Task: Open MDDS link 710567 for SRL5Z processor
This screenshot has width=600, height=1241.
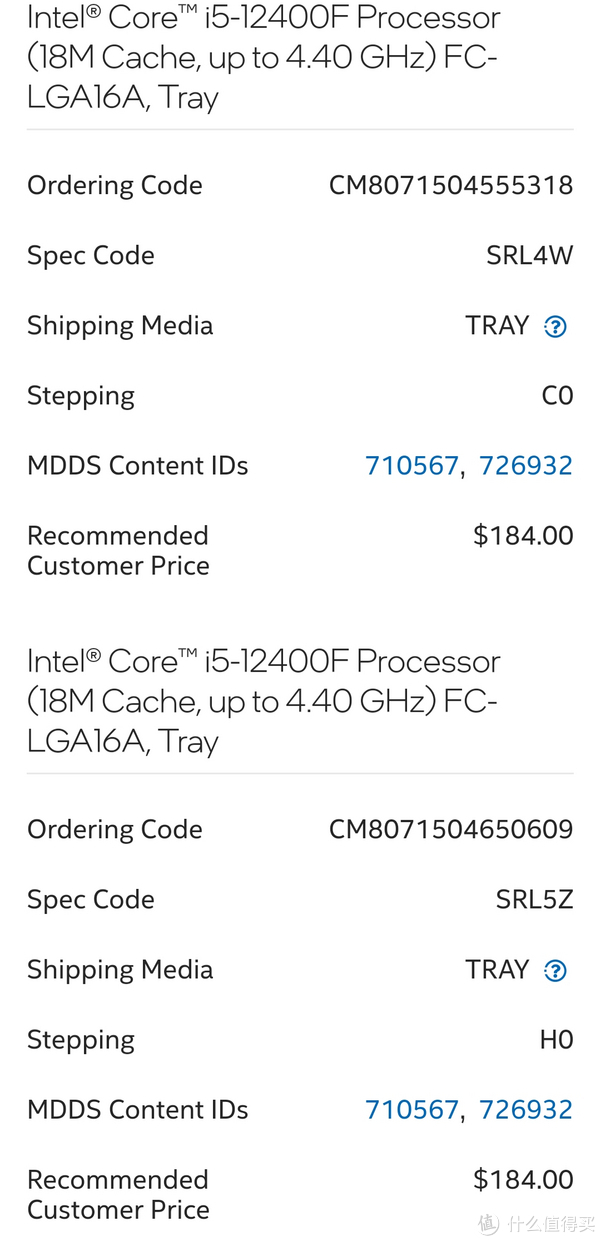Action: click(x=411, y=1110)
